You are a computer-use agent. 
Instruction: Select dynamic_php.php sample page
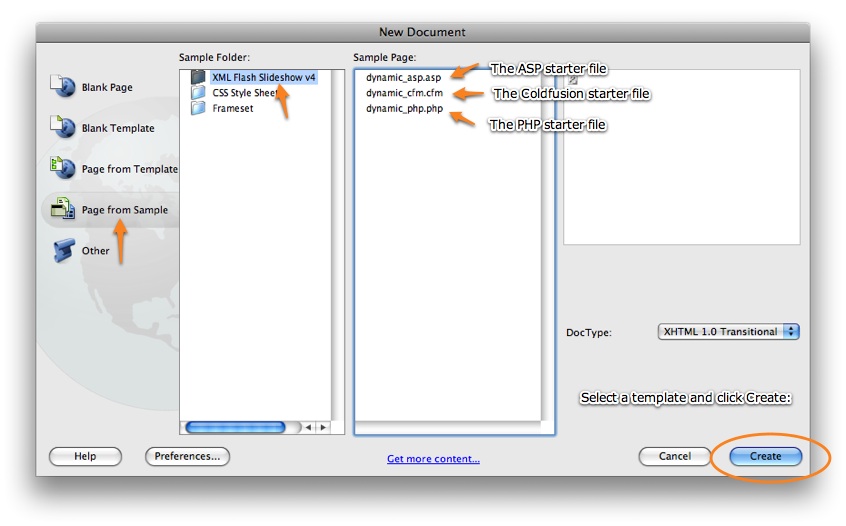coord(404,108)
